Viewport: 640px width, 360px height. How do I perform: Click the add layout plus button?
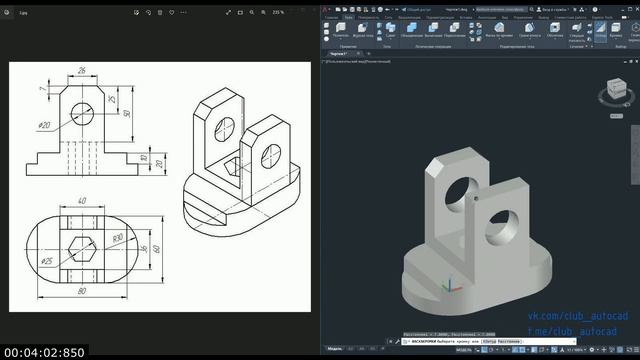[383, 348]
